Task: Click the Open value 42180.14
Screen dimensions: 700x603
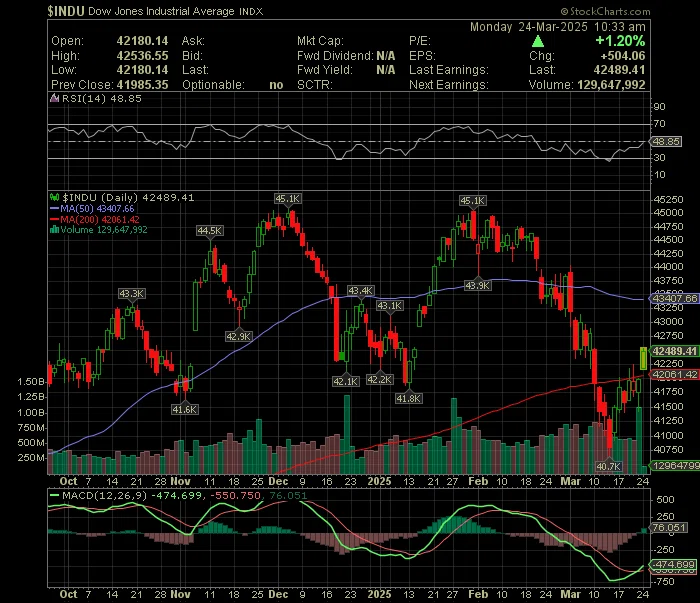Action: (x=142, y=41)
